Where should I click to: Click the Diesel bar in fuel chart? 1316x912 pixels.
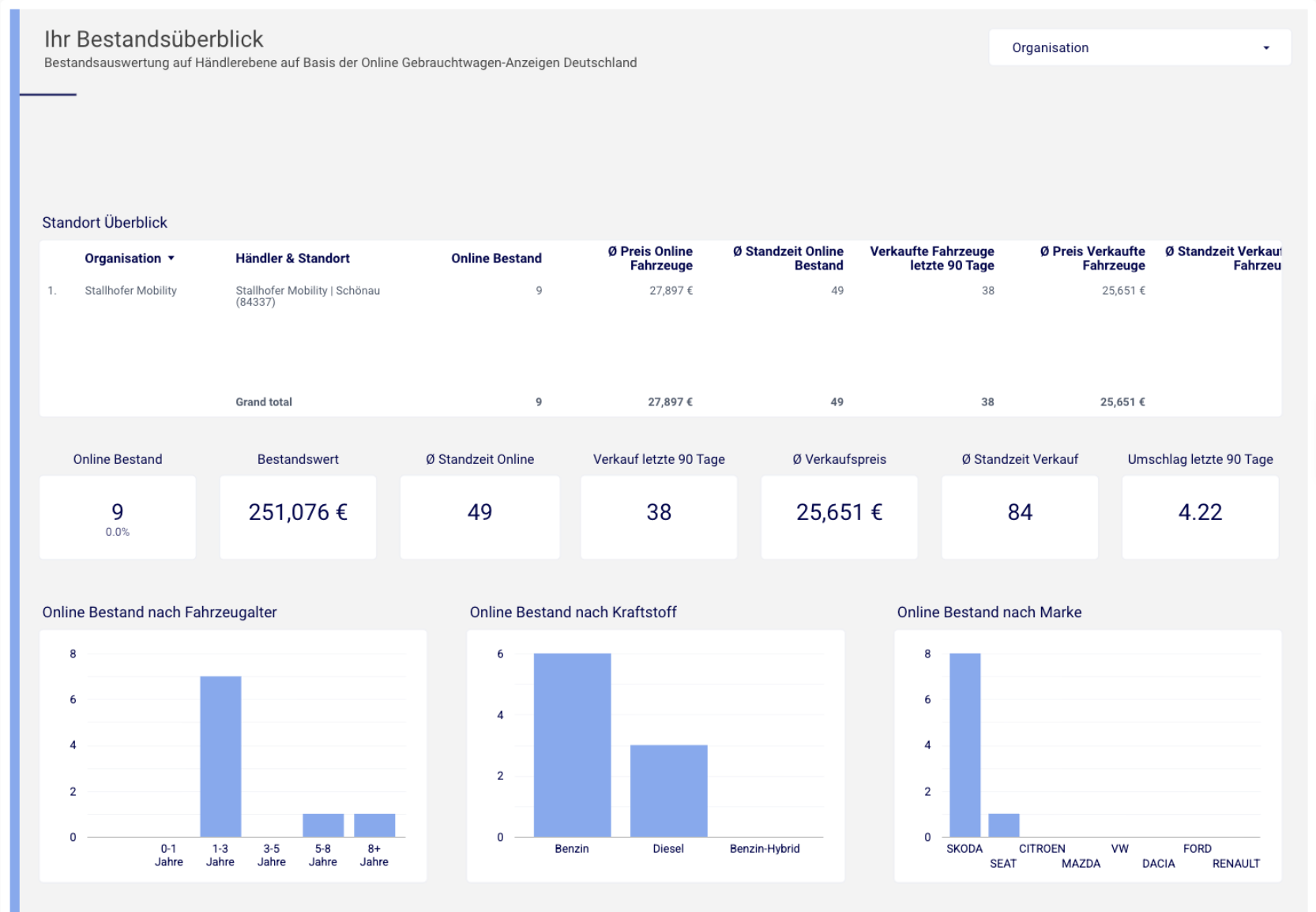[668, 791]
